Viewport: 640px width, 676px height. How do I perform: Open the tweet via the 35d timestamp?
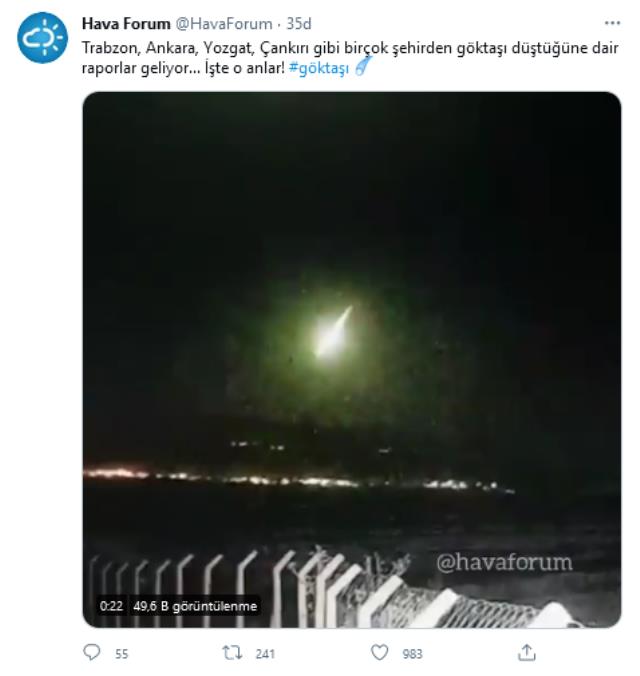(x=299, y=24)
